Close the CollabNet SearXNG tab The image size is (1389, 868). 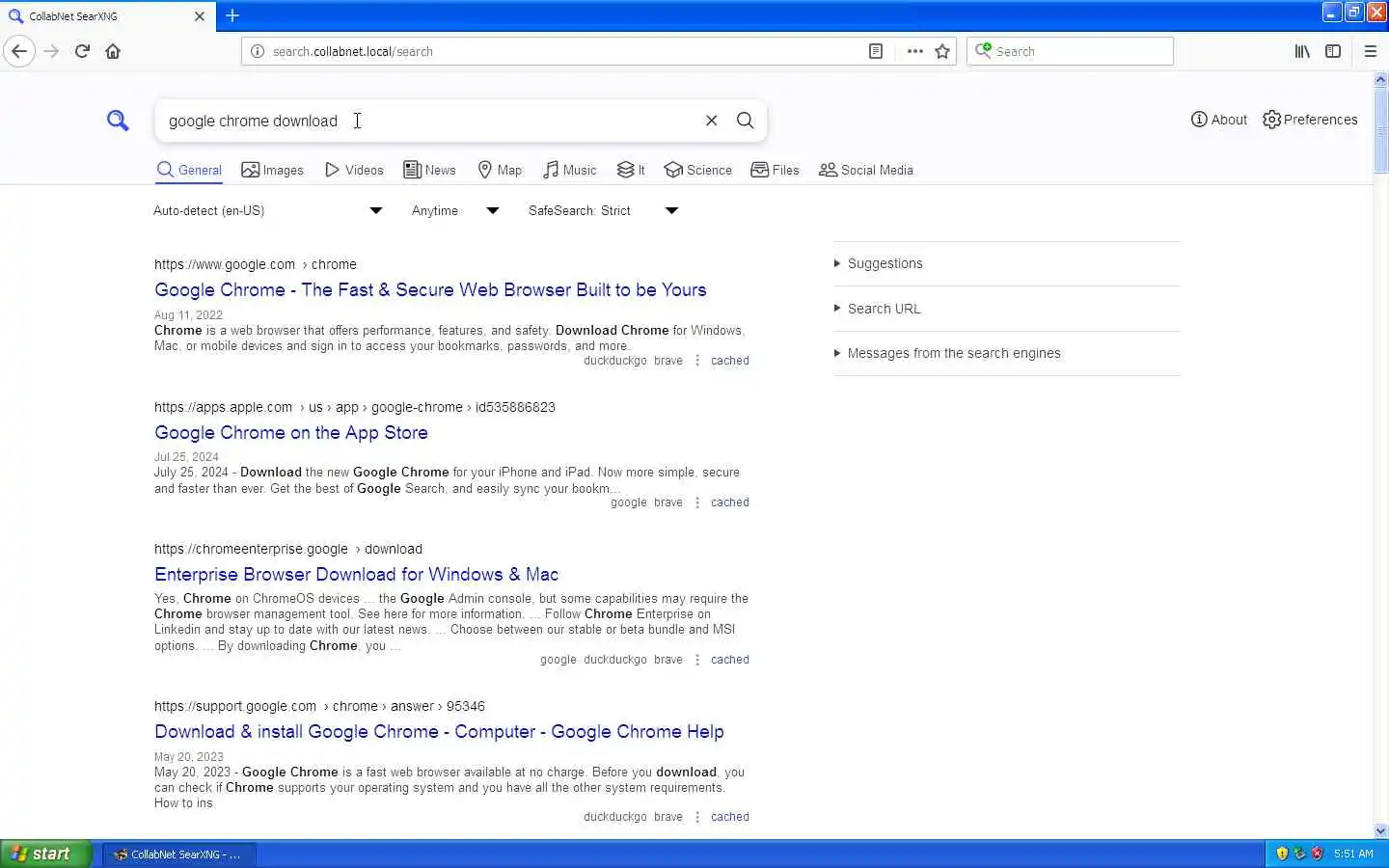point(200,16)
